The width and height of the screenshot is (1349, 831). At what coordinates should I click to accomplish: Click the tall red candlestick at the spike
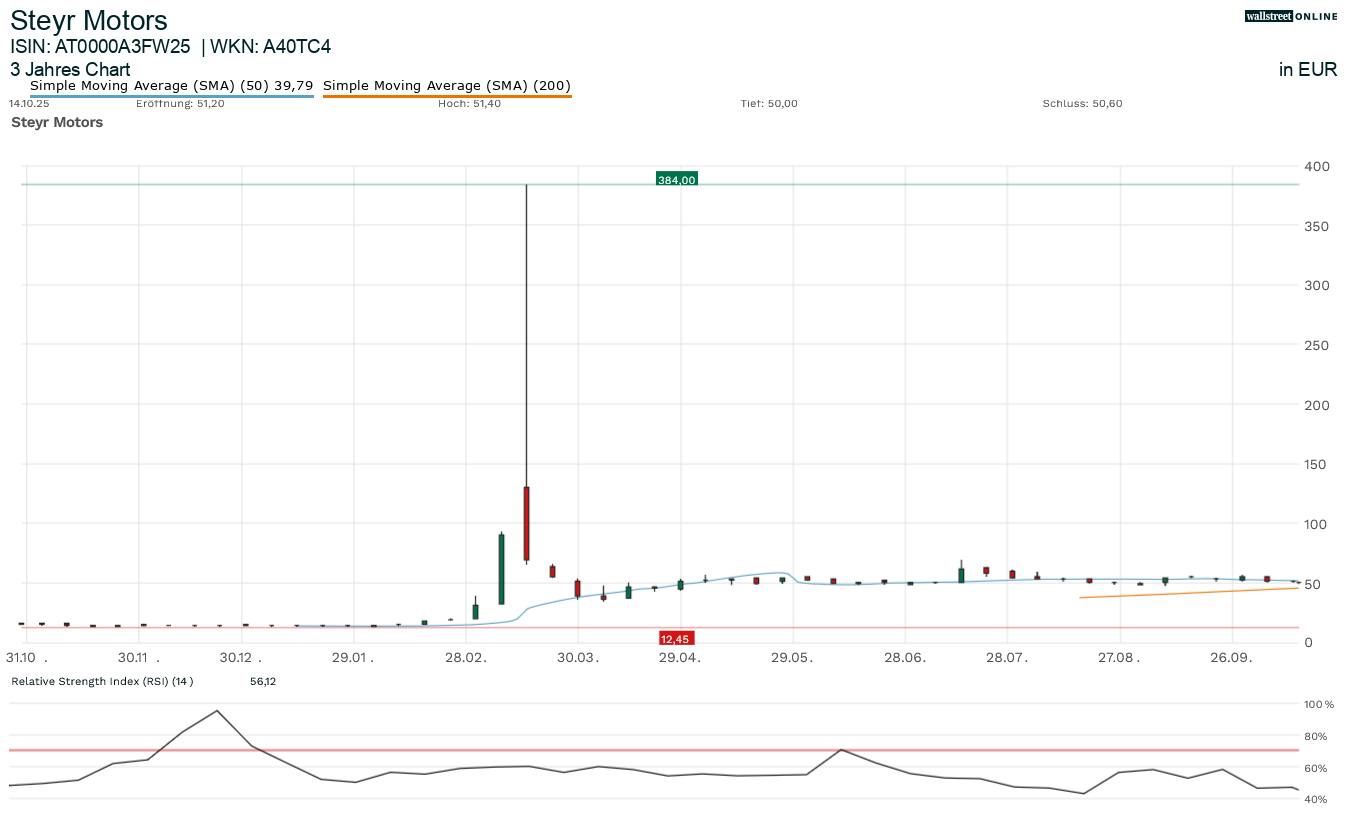[x=526, y=523]
